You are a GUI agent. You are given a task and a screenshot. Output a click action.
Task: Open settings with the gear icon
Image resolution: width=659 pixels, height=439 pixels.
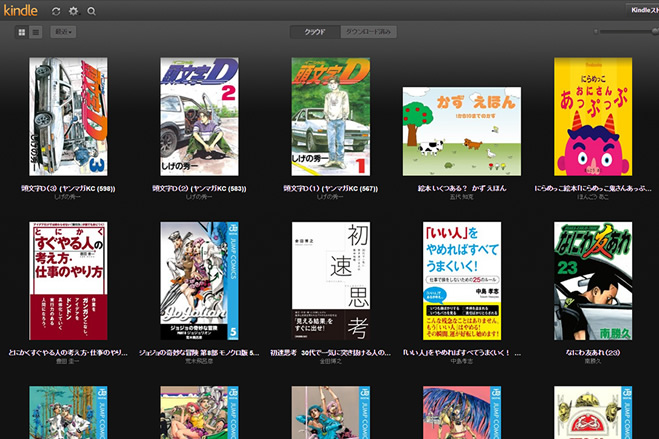pyautogui.click(x=74, y=11)
